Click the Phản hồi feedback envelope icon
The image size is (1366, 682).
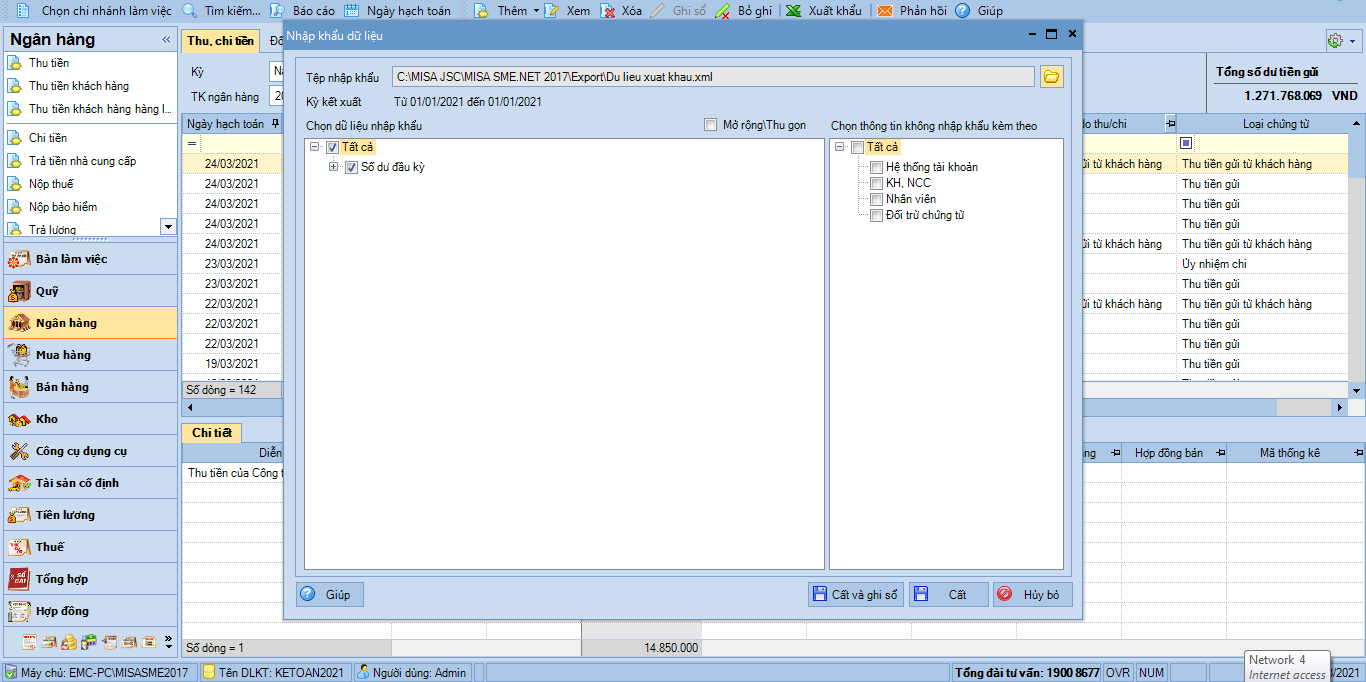884,10
